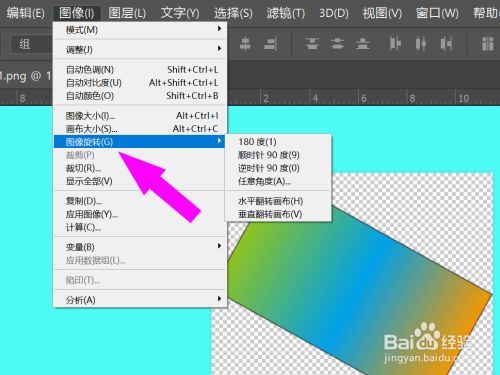Expand the 调整(J) submenu
This screenshot has height=375, width=500.
coord(140,49)
